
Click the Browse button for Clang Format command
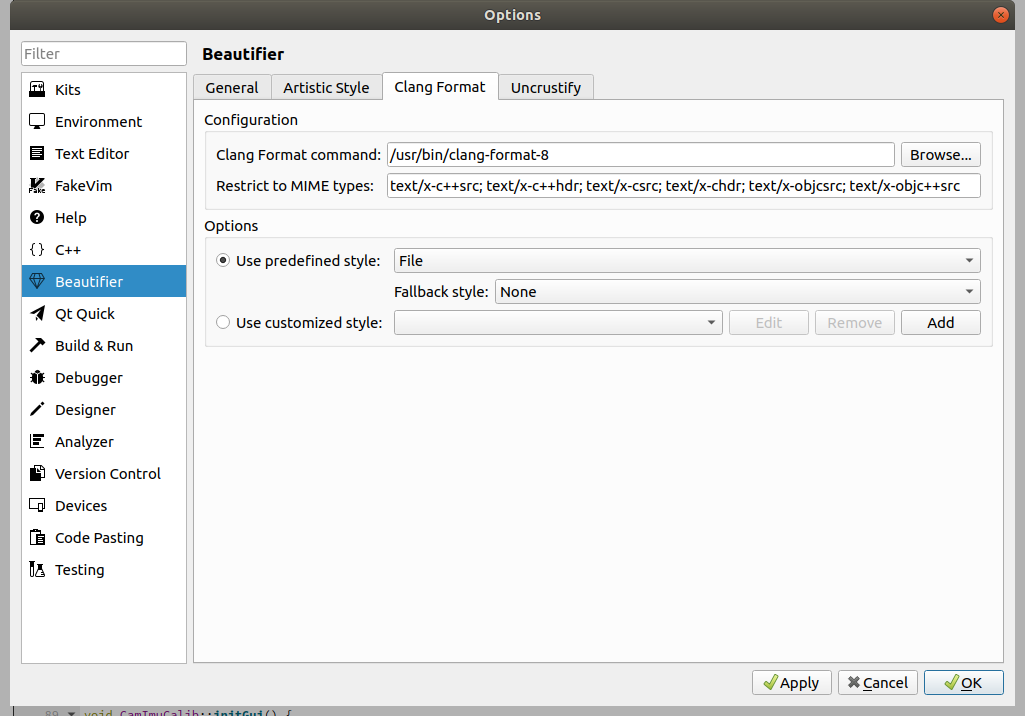[940, 154]
